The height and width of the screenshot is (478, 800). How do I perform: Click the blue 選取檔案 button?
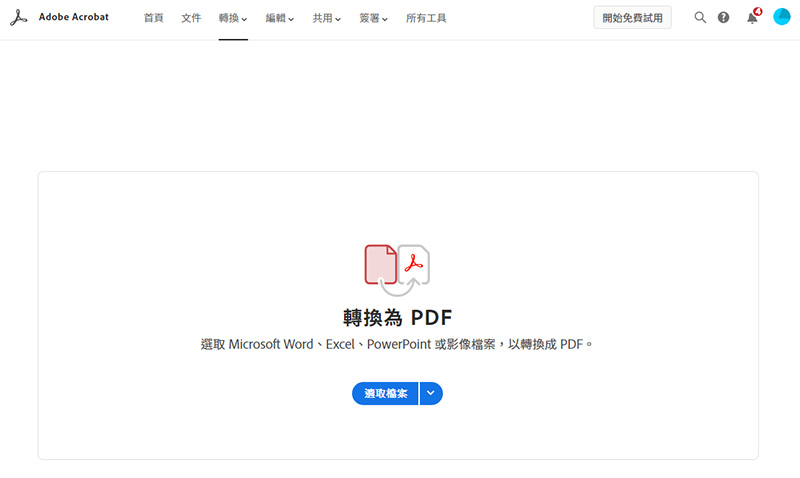[385, 393]
